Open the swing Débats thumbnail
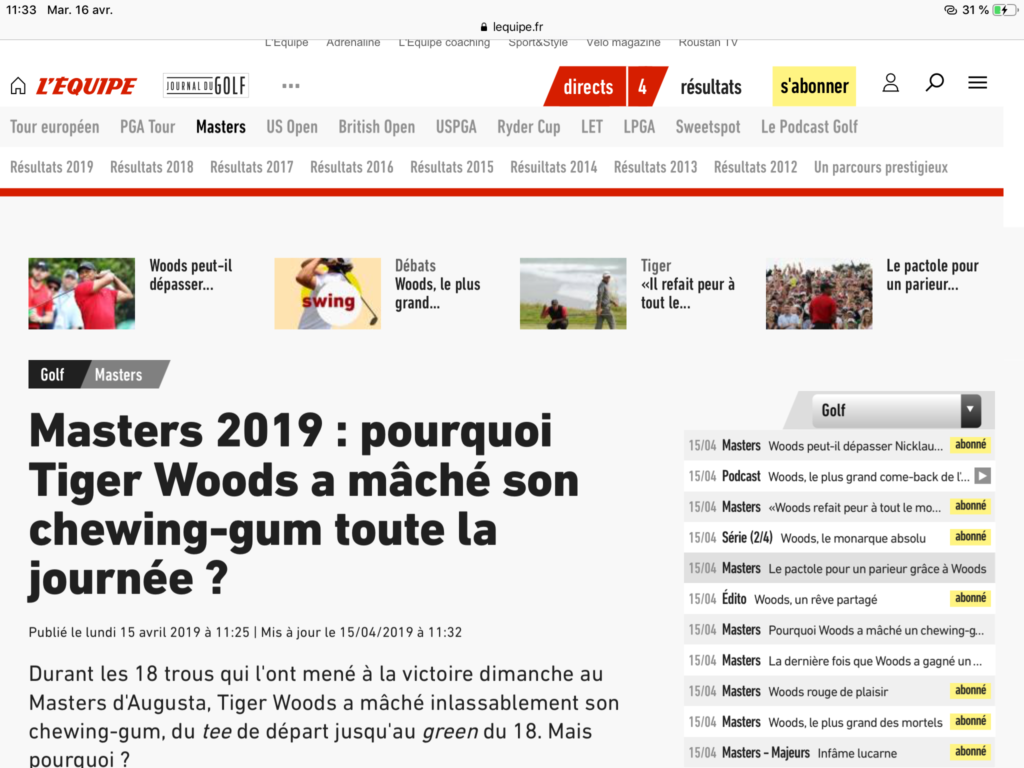1024x768 pixels. pyautogui.click(x=327, y=293)
